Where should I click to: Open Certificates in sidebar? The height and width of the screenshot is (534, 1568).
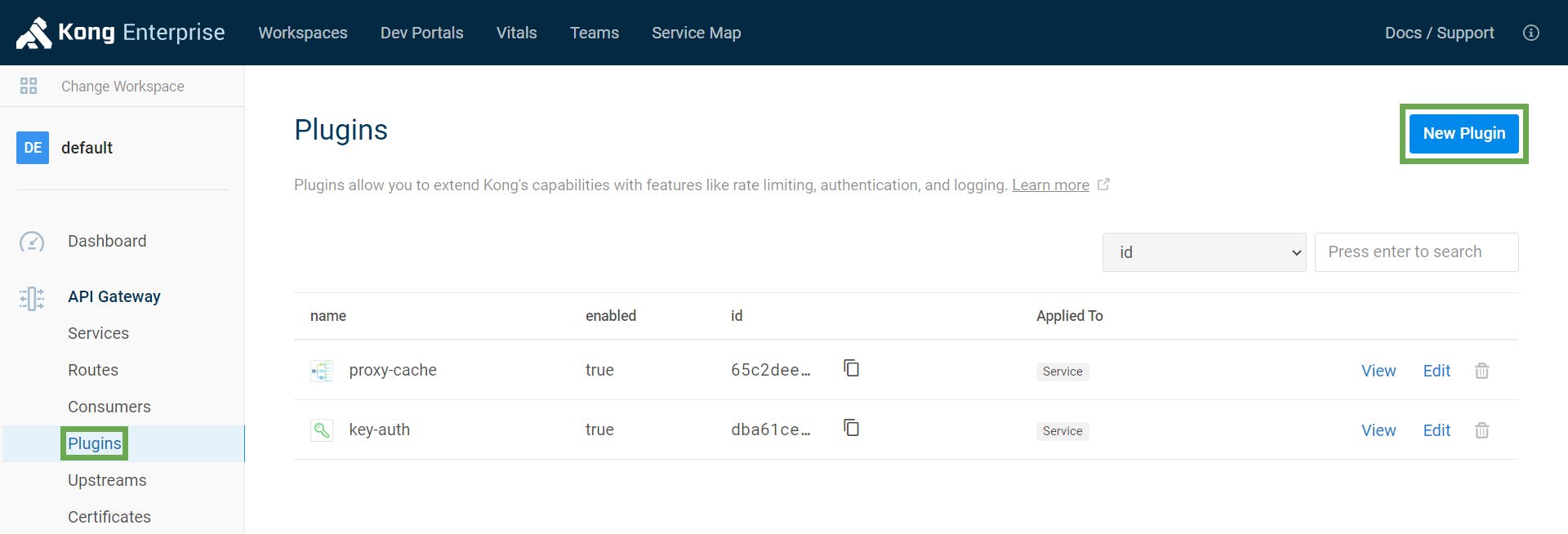click(109, 517)
